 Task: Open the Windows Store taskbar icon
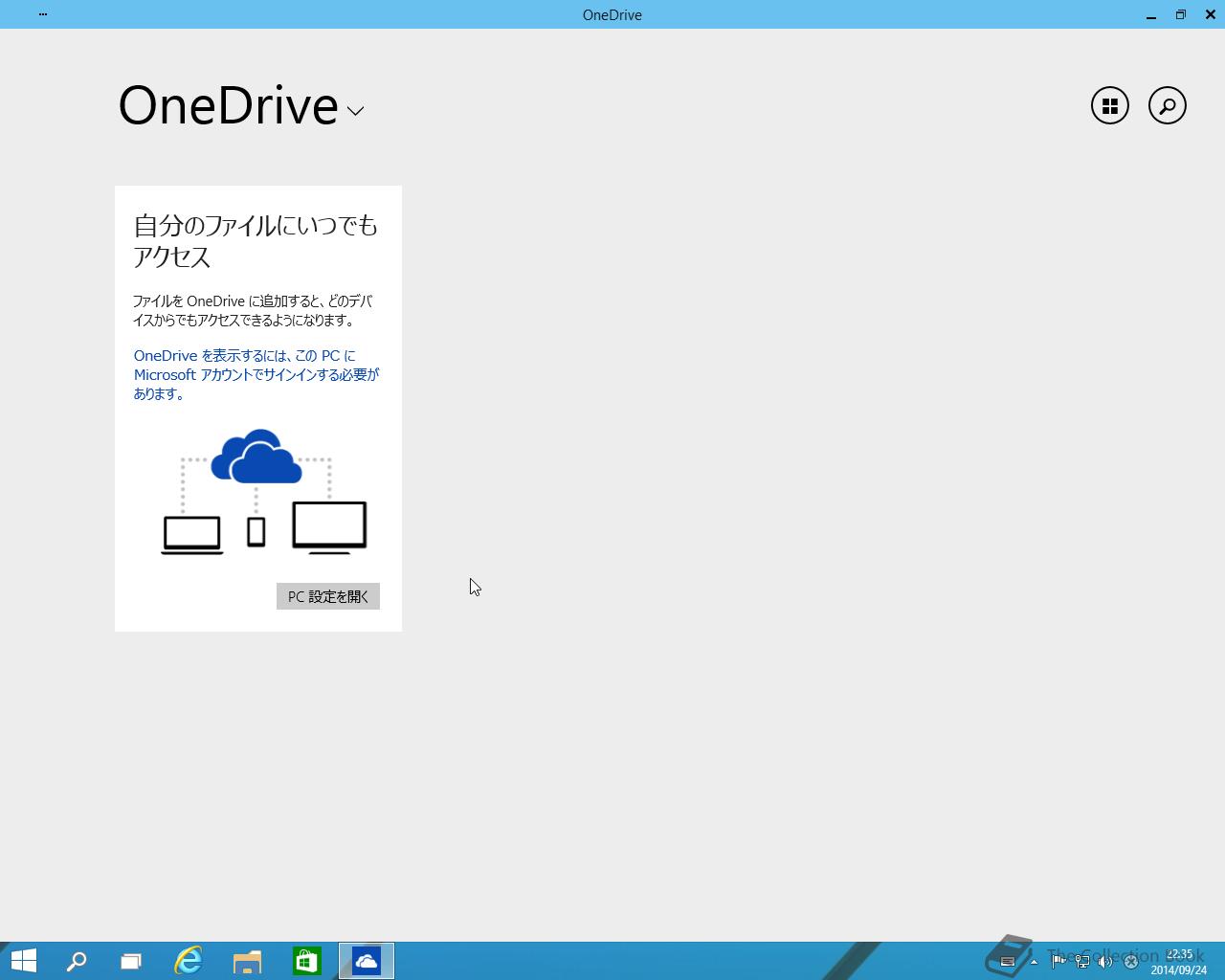(x=307, y=961)
